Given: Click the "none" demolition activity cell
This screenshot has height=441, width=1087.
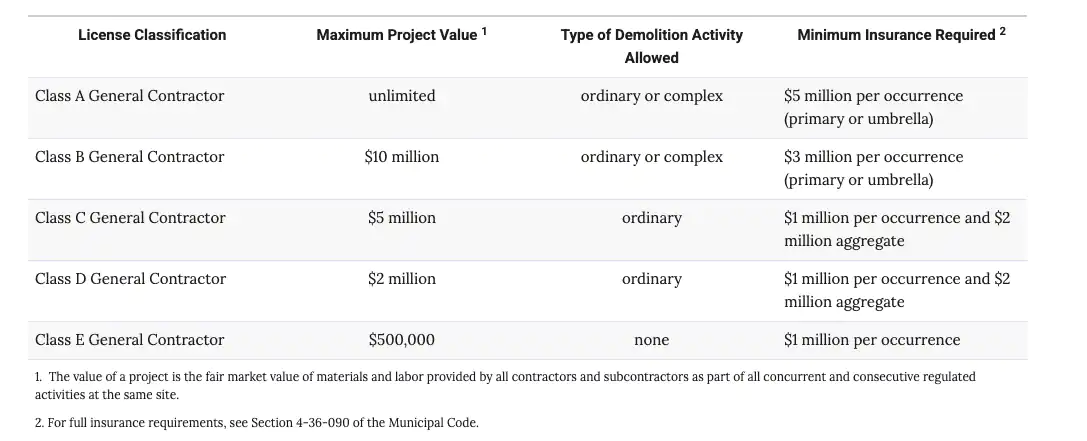Looking at the screenshot, I should [x=652, y=340].
